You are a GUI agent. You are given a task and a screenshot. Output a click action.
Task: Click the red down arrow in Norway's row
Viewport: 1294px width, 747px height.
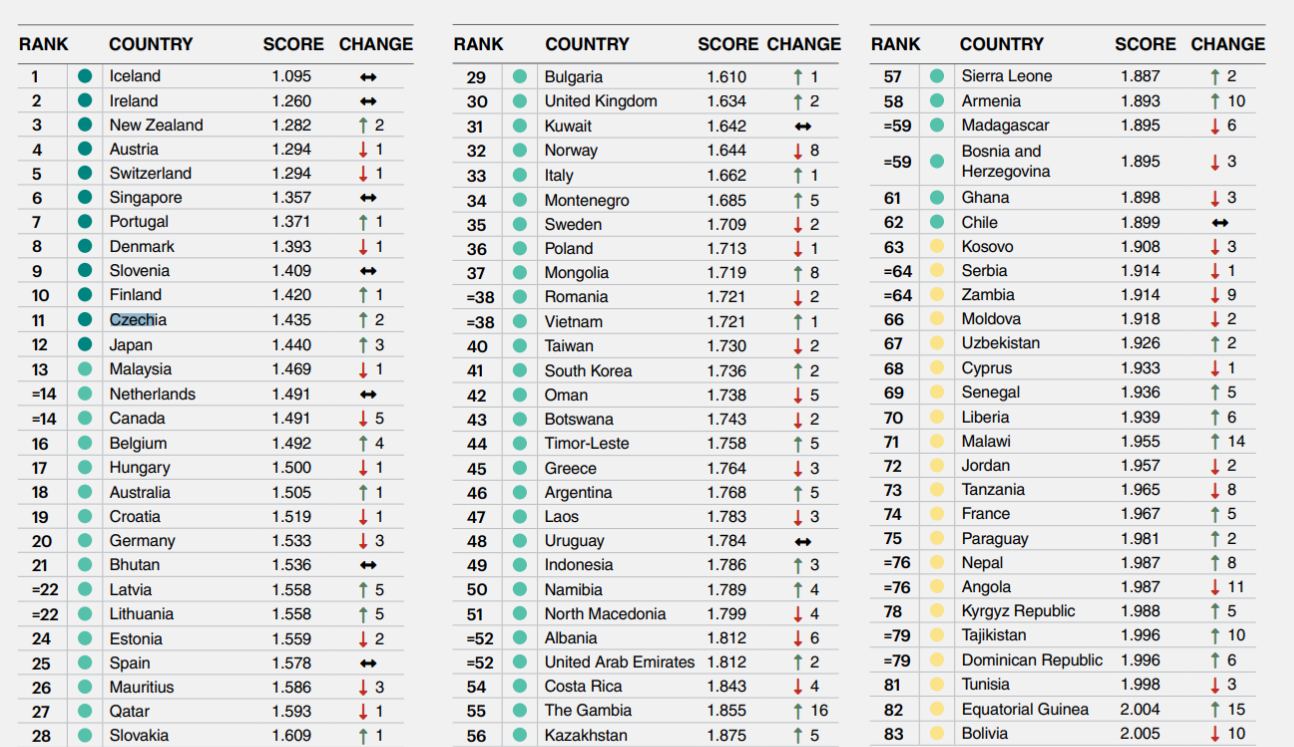[798, 151]
